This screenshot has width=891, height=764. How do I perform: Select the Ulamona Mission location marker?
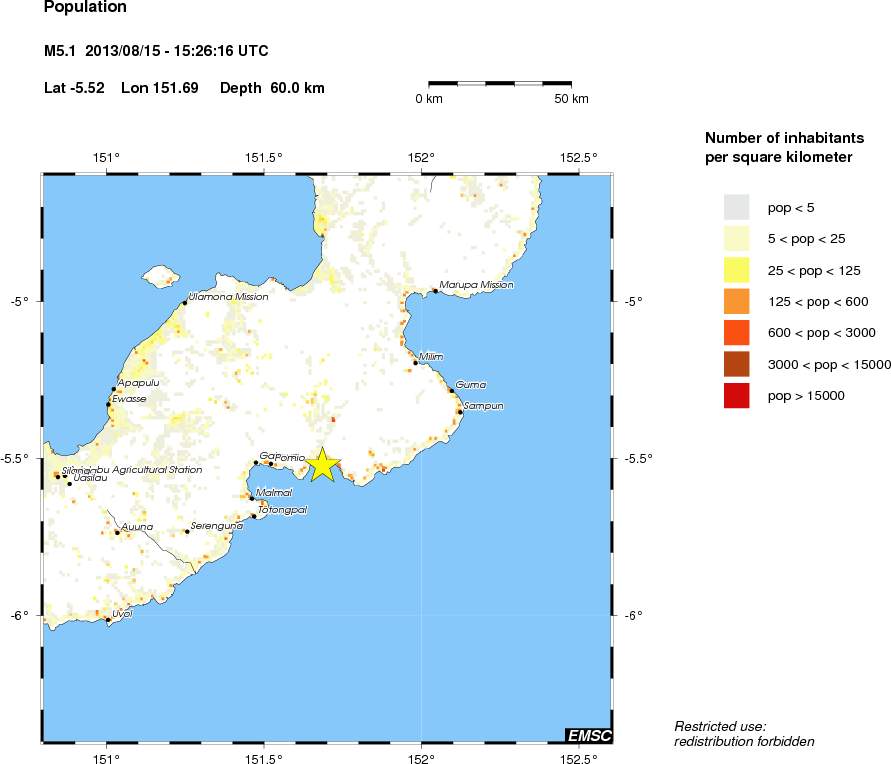coord(185,303)
